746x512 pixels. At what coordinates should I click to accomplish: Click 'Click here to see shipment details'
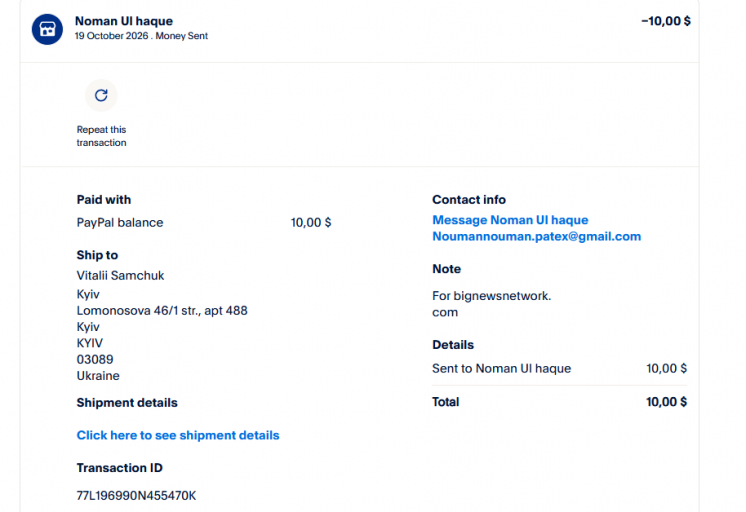point(178,435)
